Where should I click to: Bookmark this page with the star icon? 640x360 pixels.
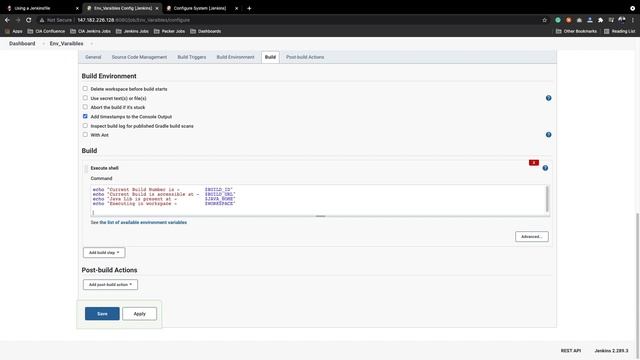click(544, 20)
